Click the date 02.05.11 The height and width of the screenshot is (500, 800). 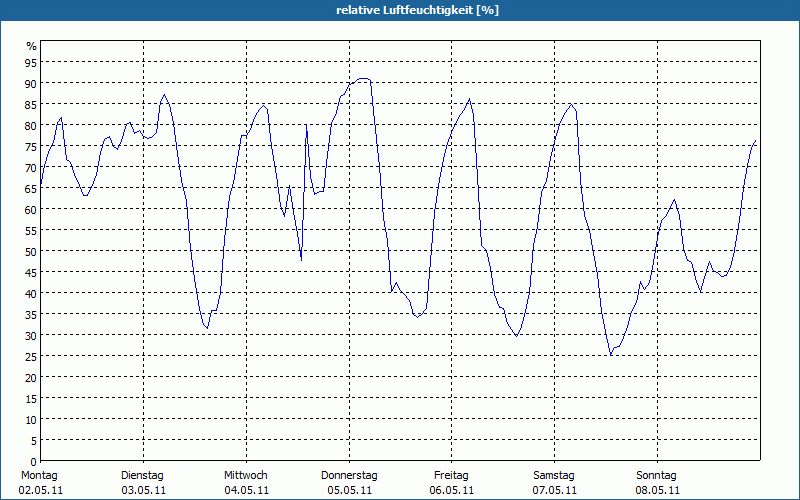pyautogui.click(x=41, y=491)
